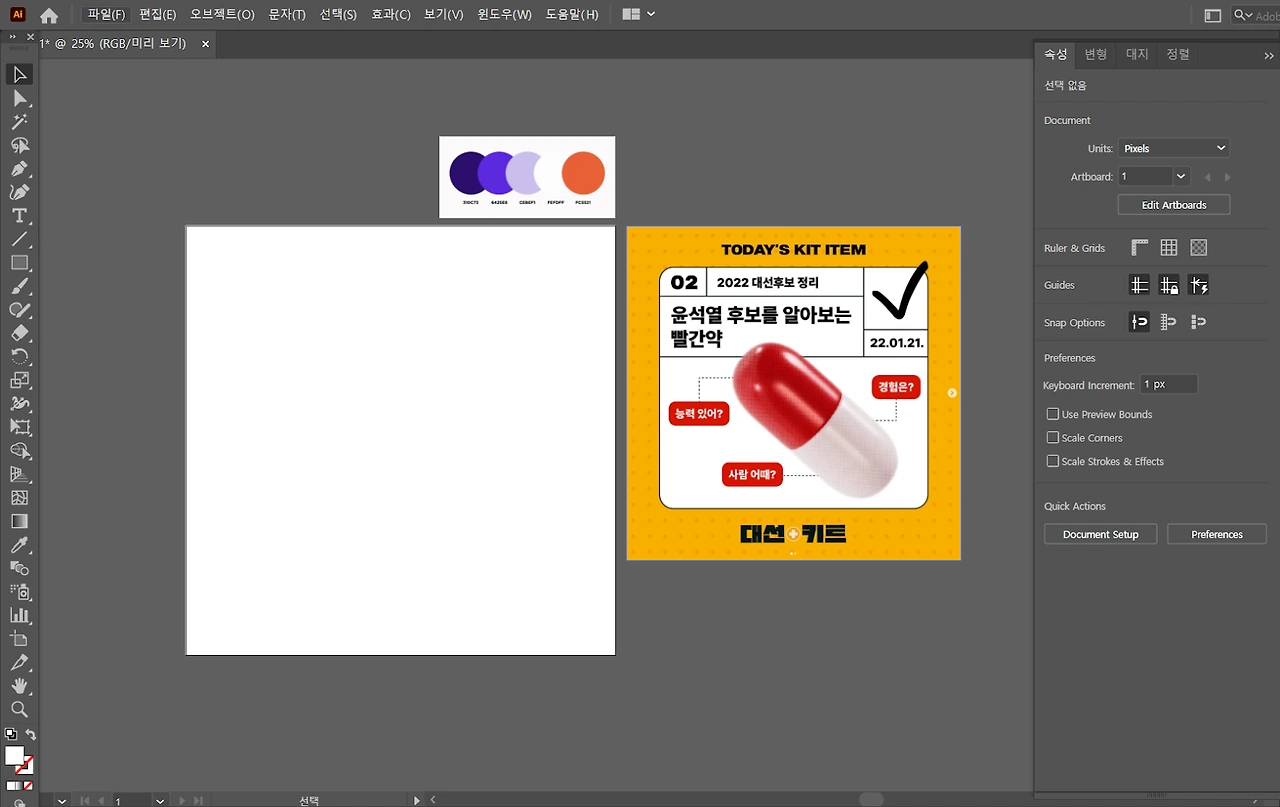Screen dimensions: 1280x807
Task: Select the Rotate tool
Action: coord(19,357)
